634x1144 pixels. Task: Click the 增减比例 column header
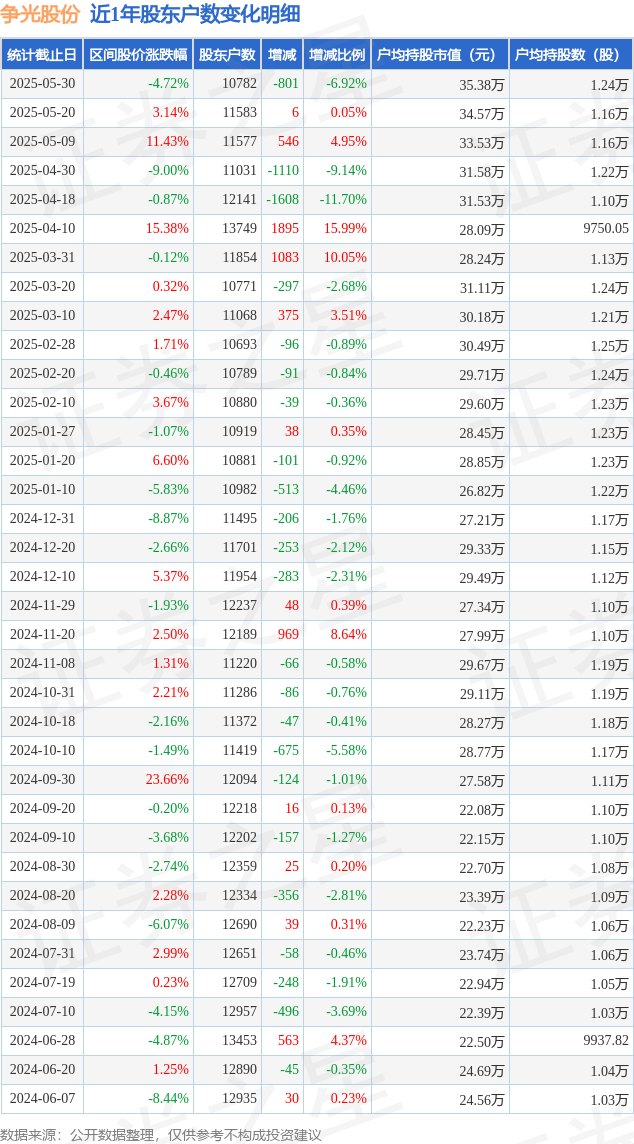point(337,55)
